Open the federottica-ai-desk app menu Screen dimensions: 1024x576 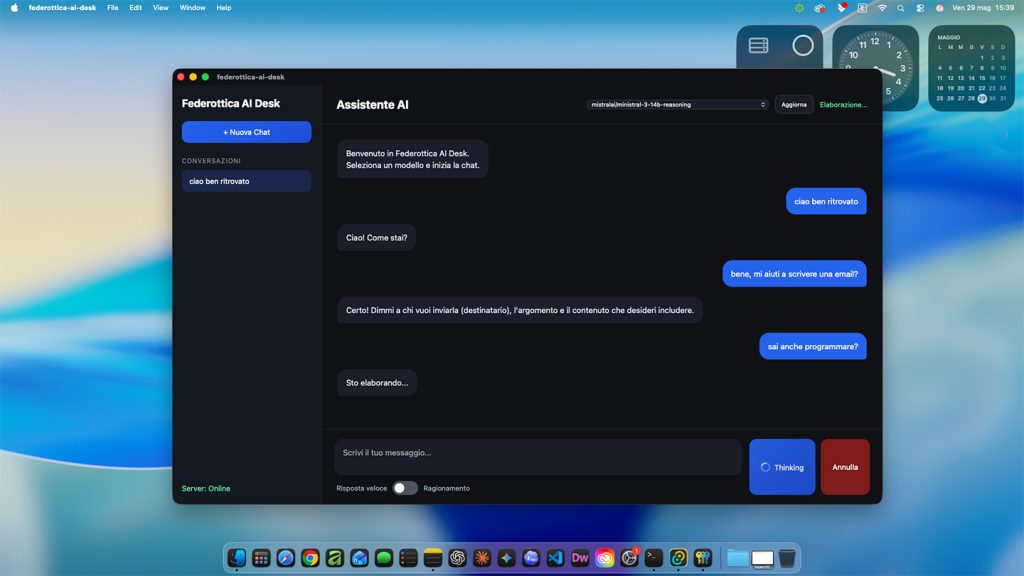tap(62, 8)
